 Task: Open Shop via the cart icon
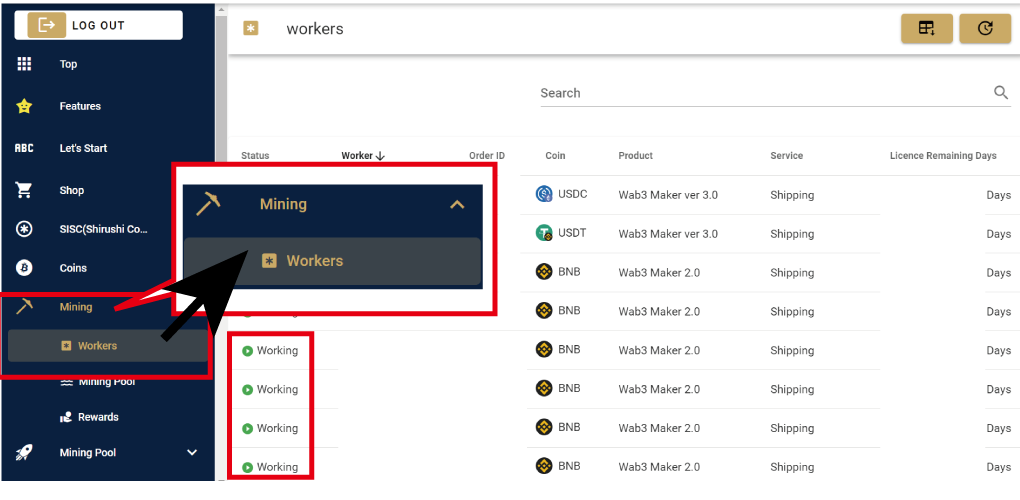click(x=24, y=191)
